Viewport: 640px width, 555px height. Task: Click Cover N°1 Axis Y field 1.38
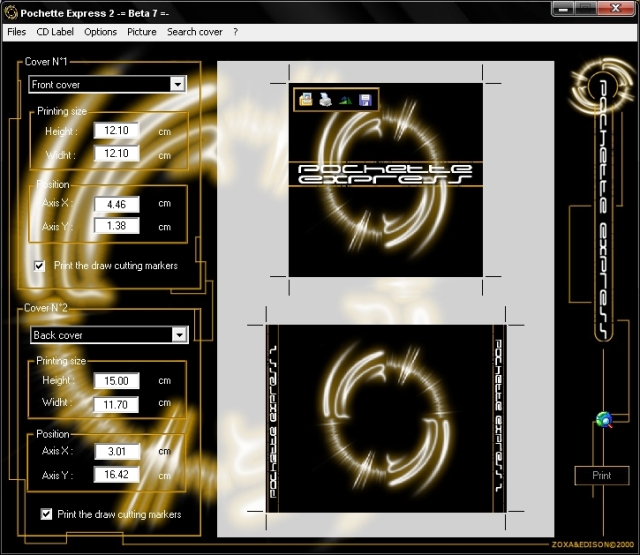point(116,226)
